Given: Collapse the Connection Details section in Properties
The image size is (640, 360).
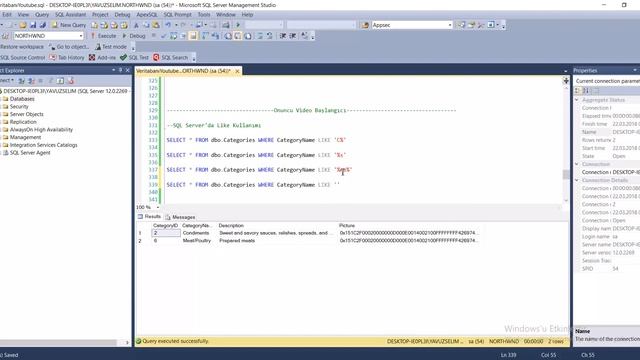Looking at the screenshot, I should click(577, 180).
